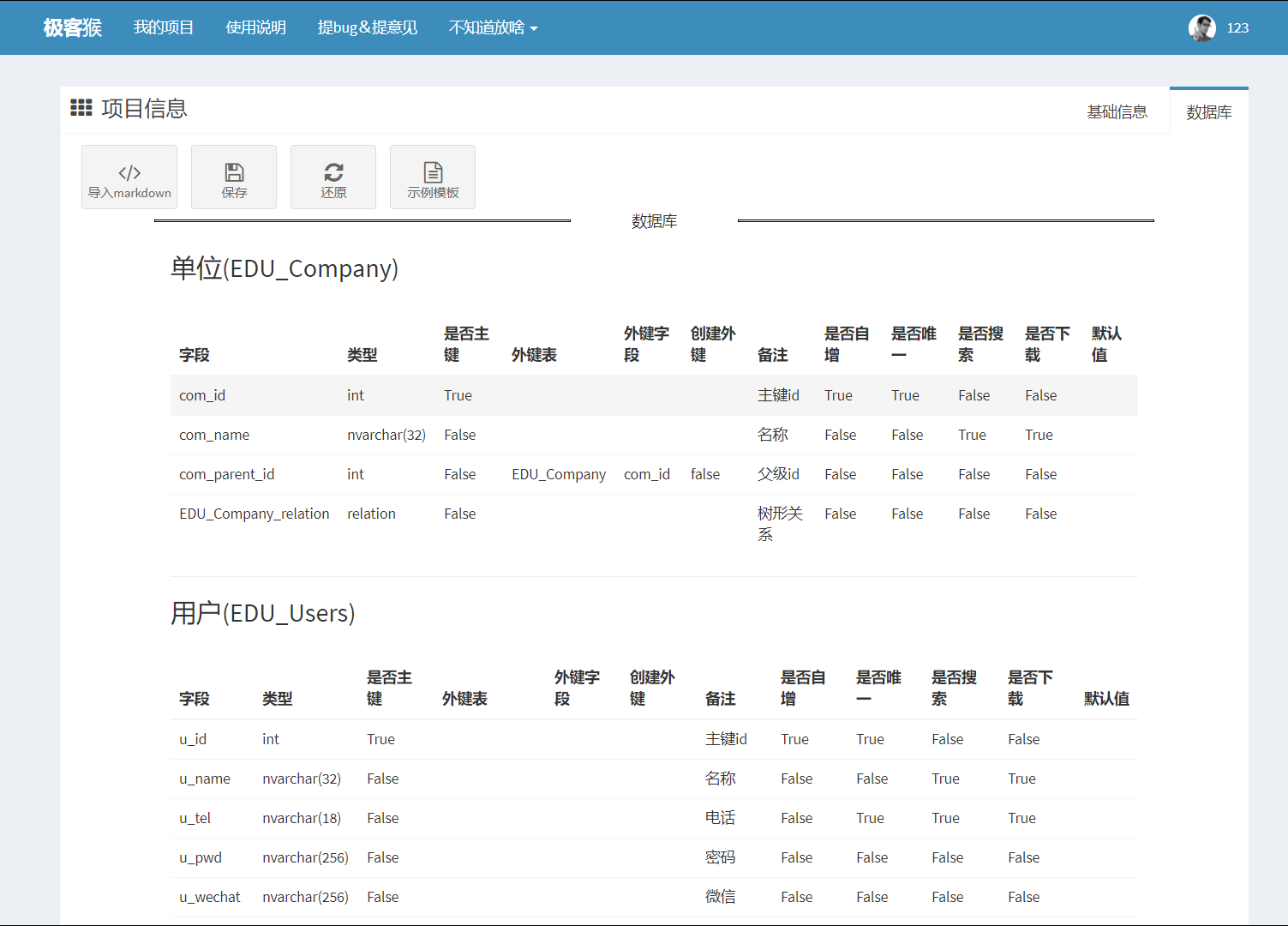Click the 极客猴 brand logo

[73, 27]
